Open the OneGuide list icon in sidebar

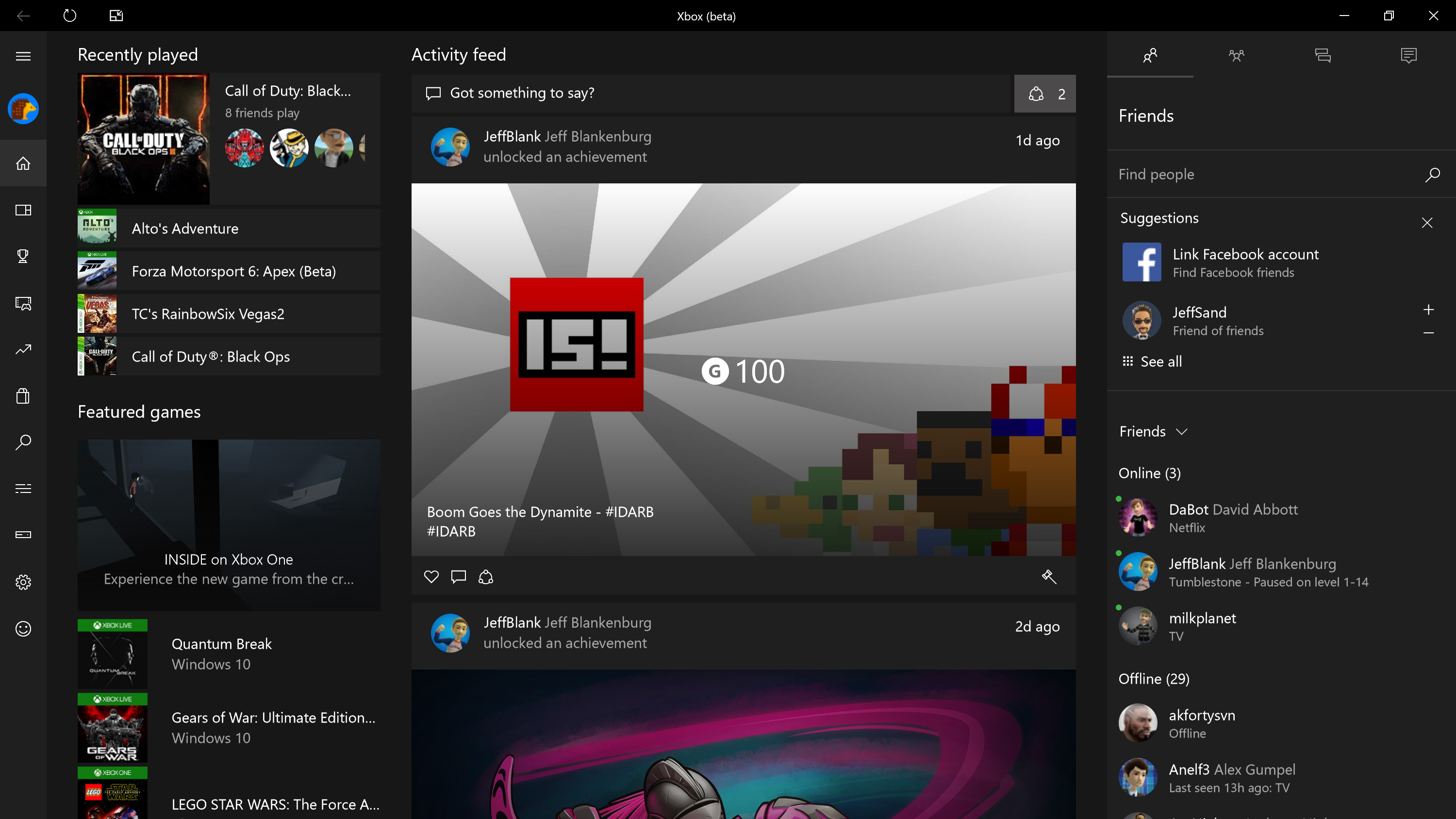coord(23,489)
